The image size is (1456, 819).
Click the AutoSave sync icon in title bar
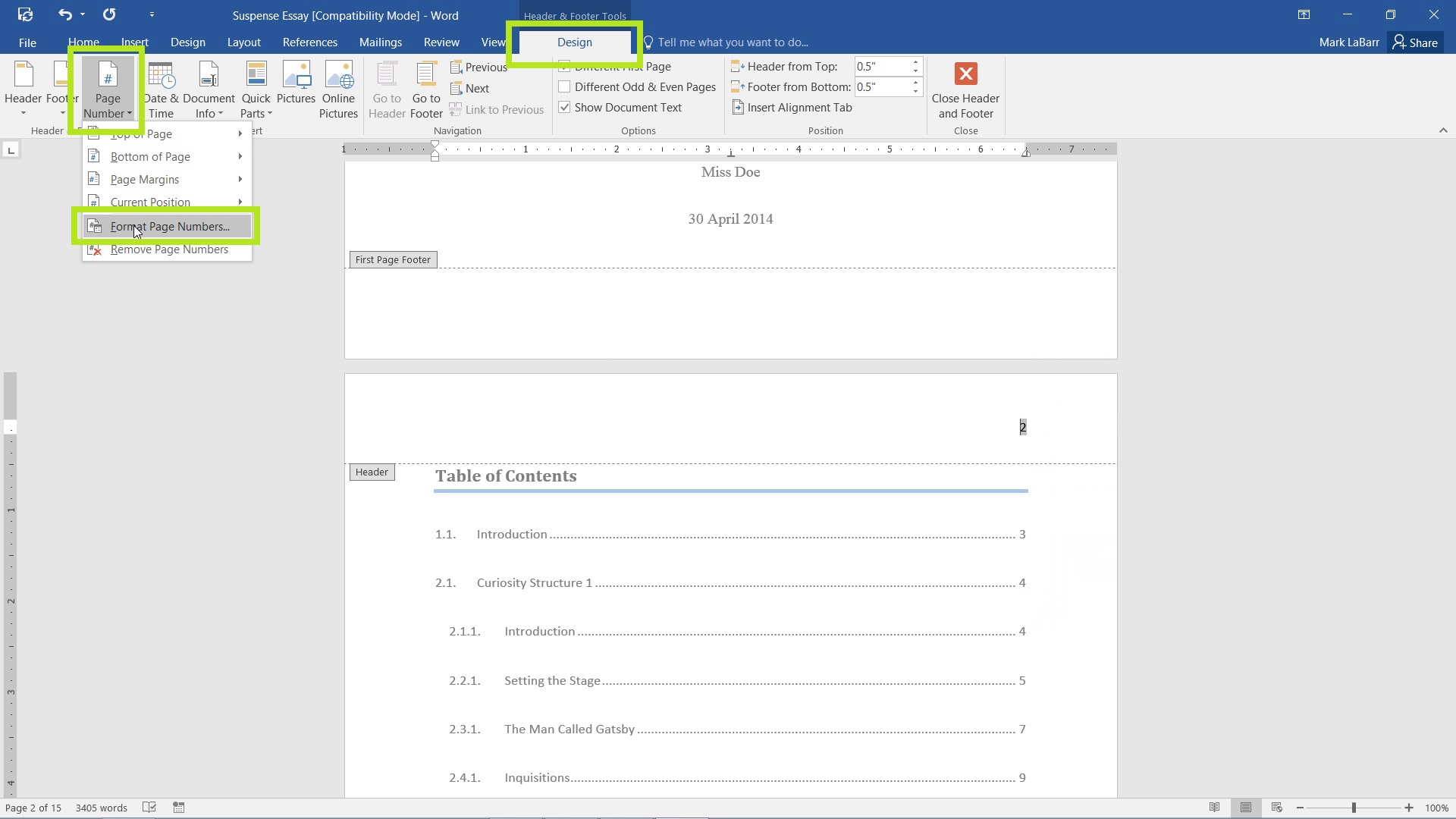(x=25, y=14)
